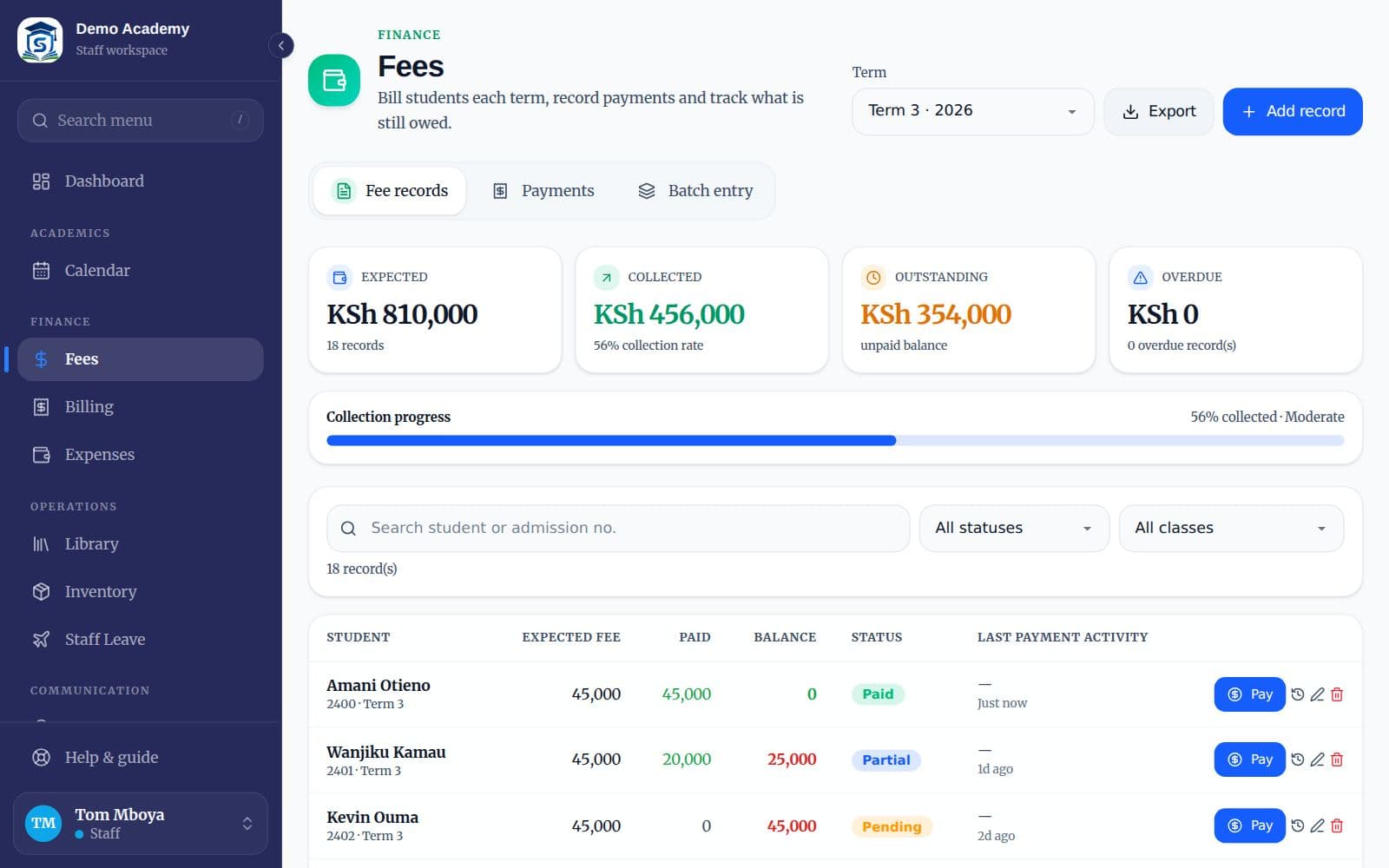Click the Overdue warning triangle icon

pyautogui.click(x=1140, y=278)
